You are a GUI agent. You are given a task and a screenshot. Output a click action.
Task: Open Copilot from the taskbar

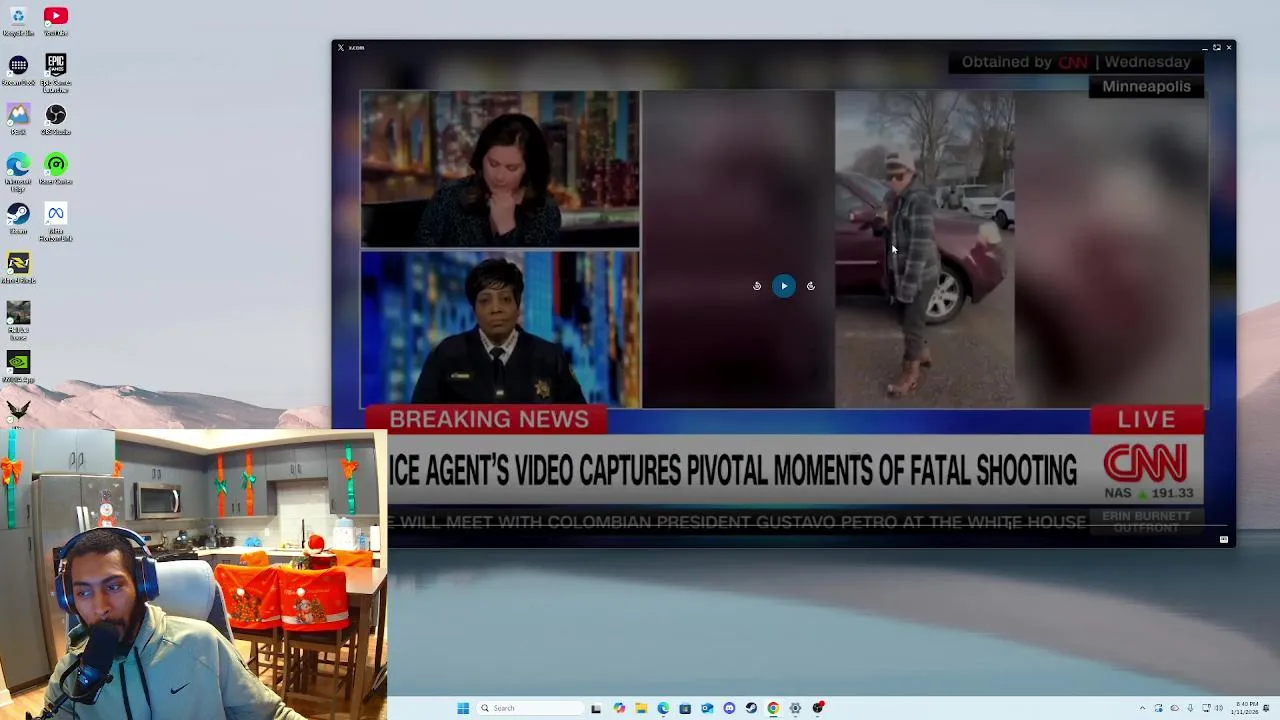coord(619,708)
